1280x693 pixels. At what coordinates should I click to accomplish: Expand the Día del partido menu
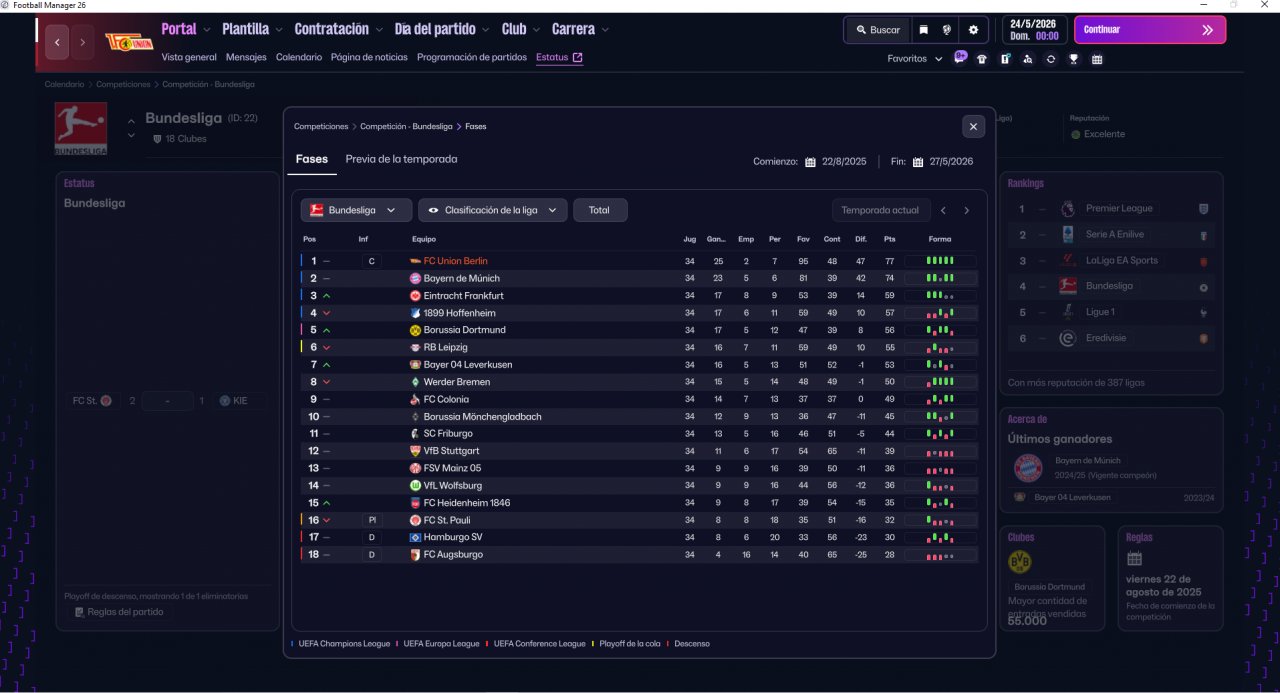(442, 29)
